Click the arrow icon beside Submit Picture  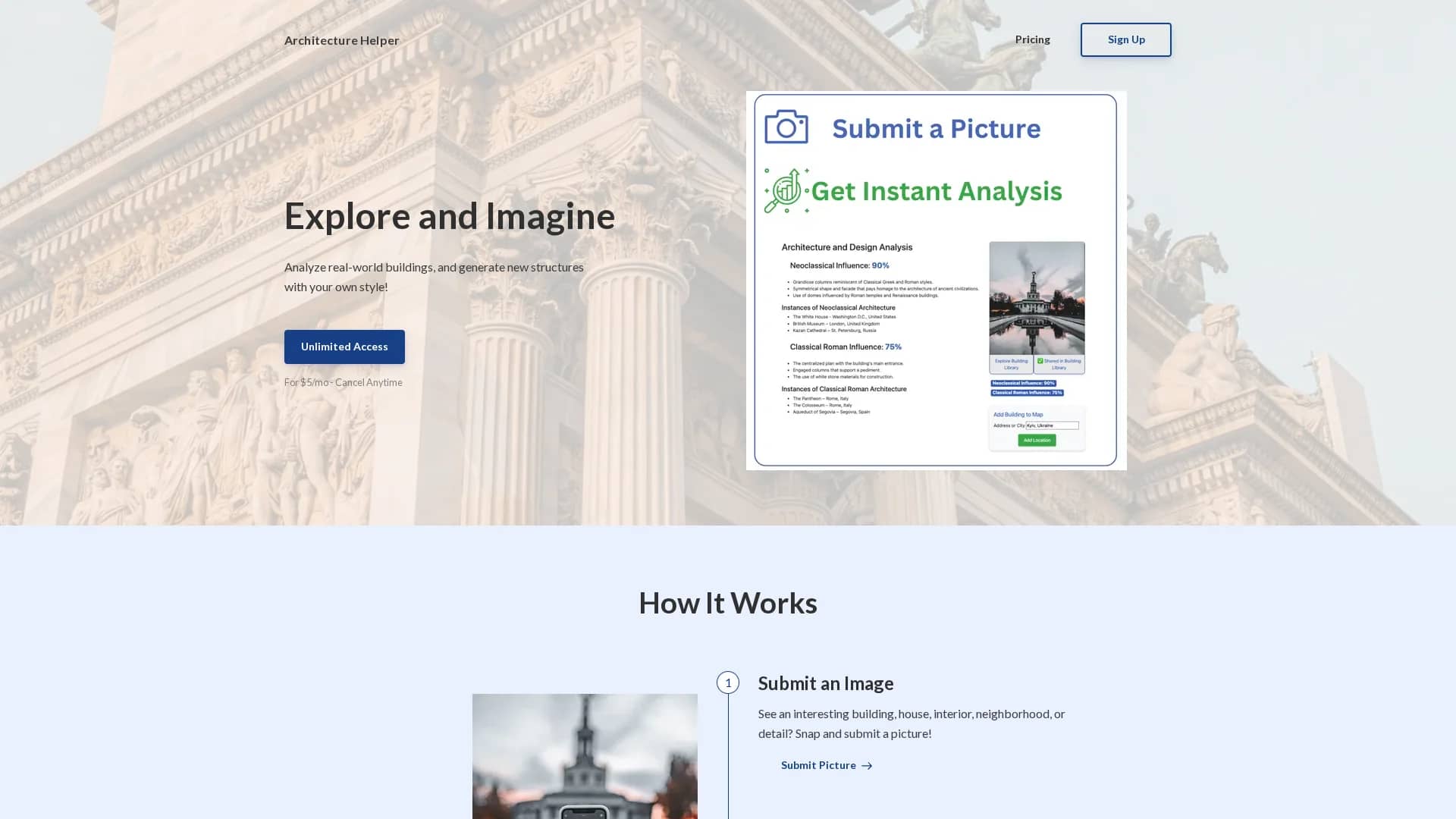[867, 766]
